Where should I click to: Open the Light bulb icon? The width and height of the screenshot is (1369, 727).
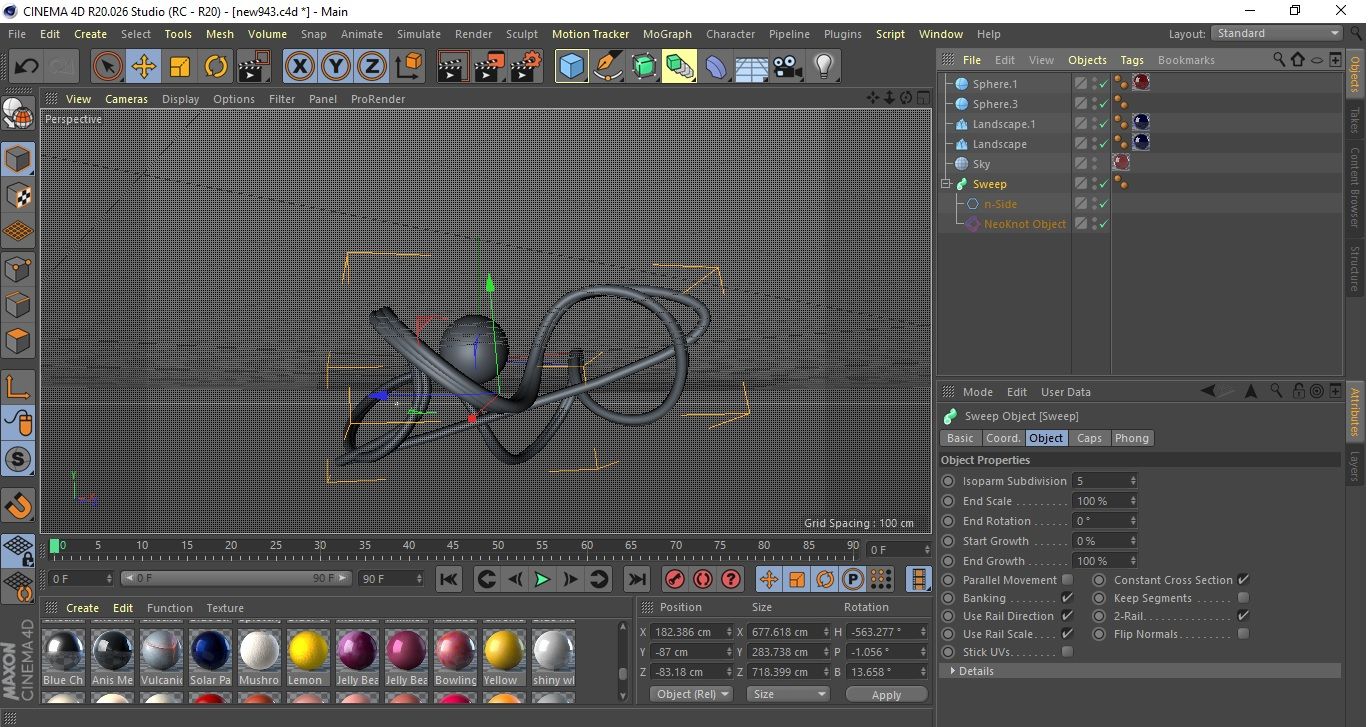click(823, 67)
